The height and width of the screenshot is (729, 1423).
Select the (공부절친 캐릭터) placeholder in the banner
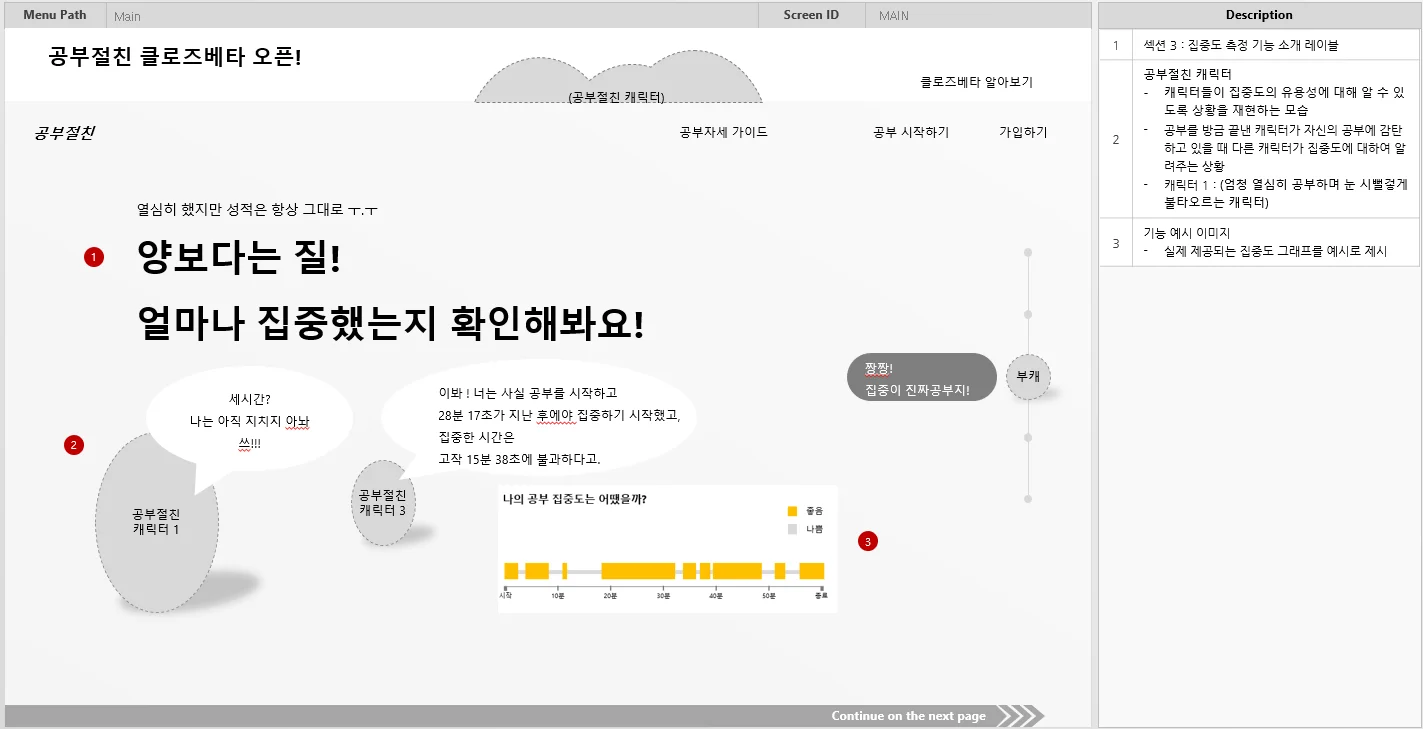617,80
